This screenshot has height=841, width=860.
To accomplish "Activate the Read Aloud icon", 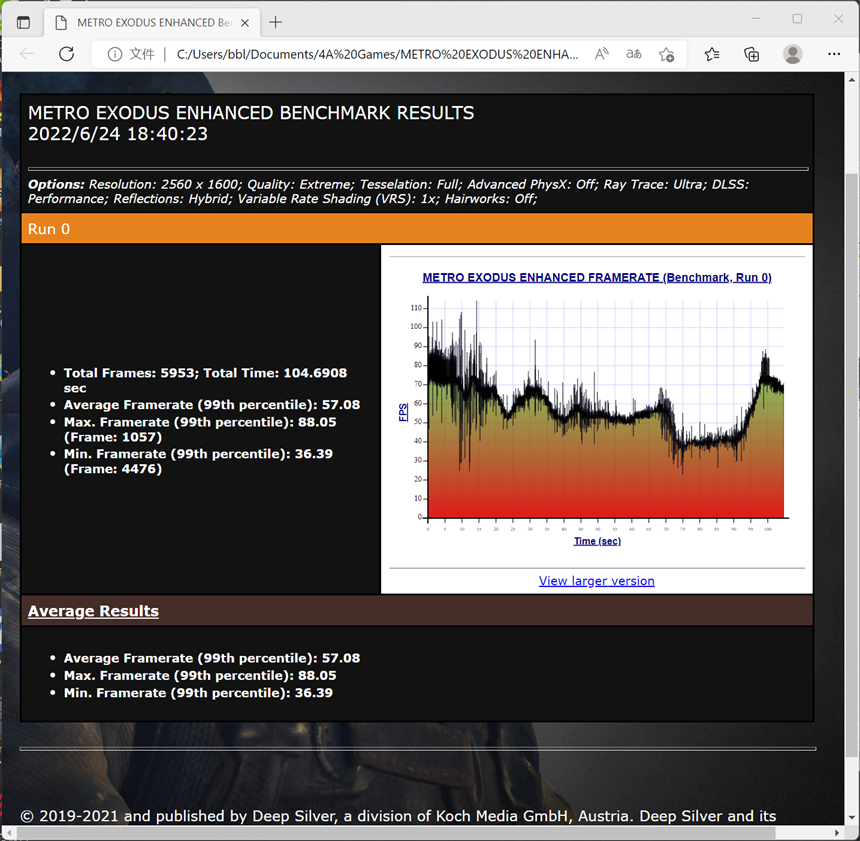I will 601,54.
